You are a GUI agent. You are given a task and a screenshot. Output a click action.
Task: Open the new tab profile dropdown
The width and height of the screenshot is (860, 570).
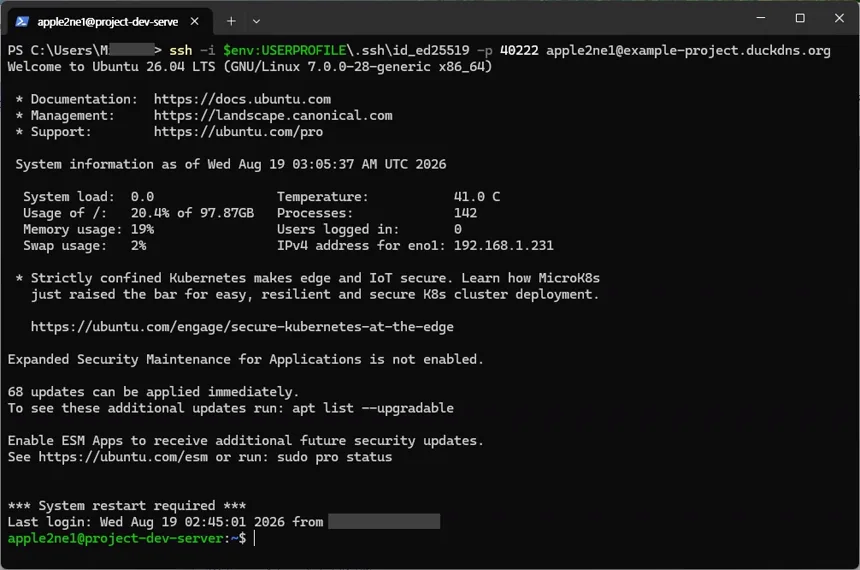click(256, 21)
